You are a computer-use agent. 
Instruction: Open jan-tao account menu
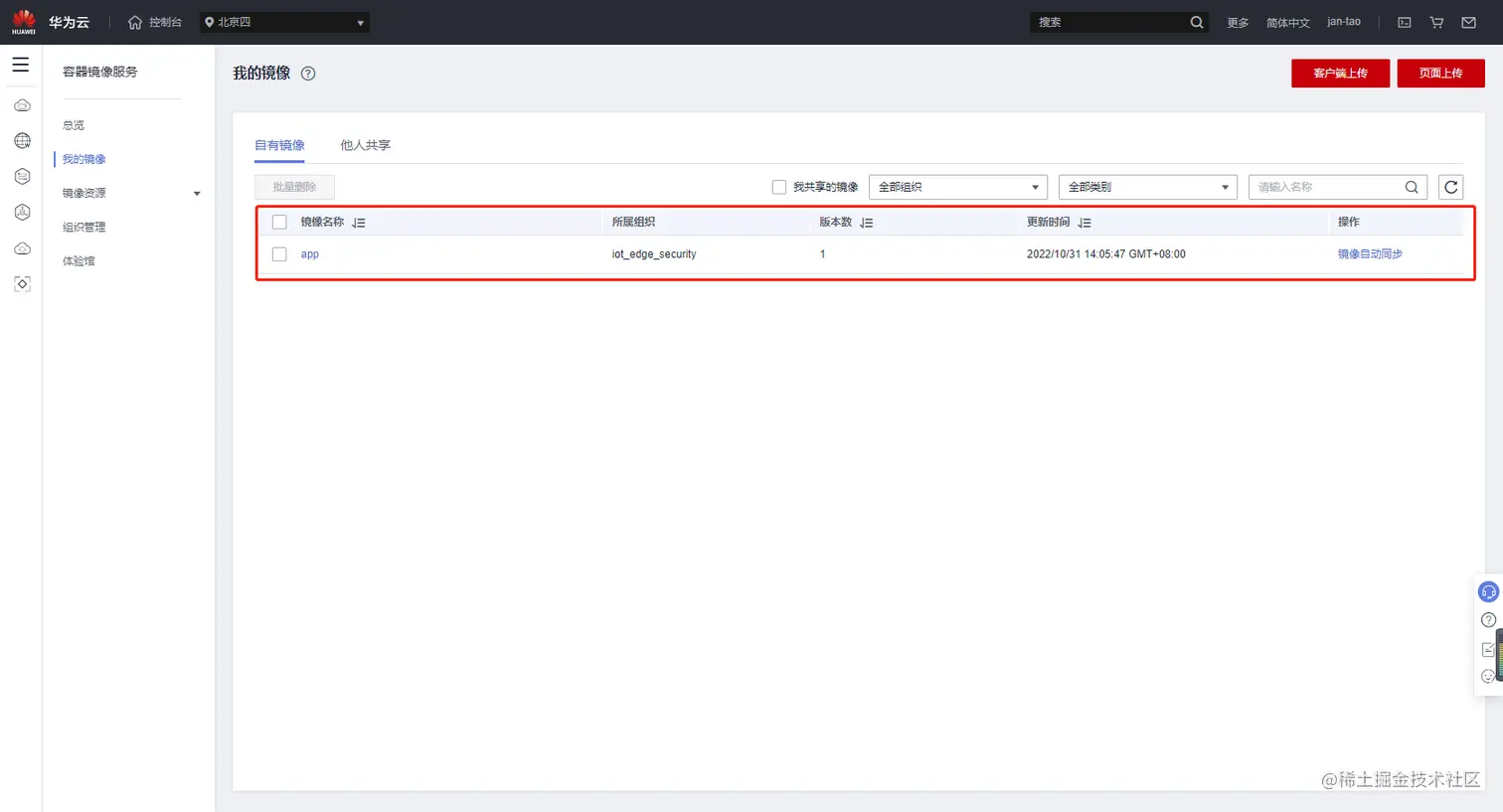tap(1344, 22)
